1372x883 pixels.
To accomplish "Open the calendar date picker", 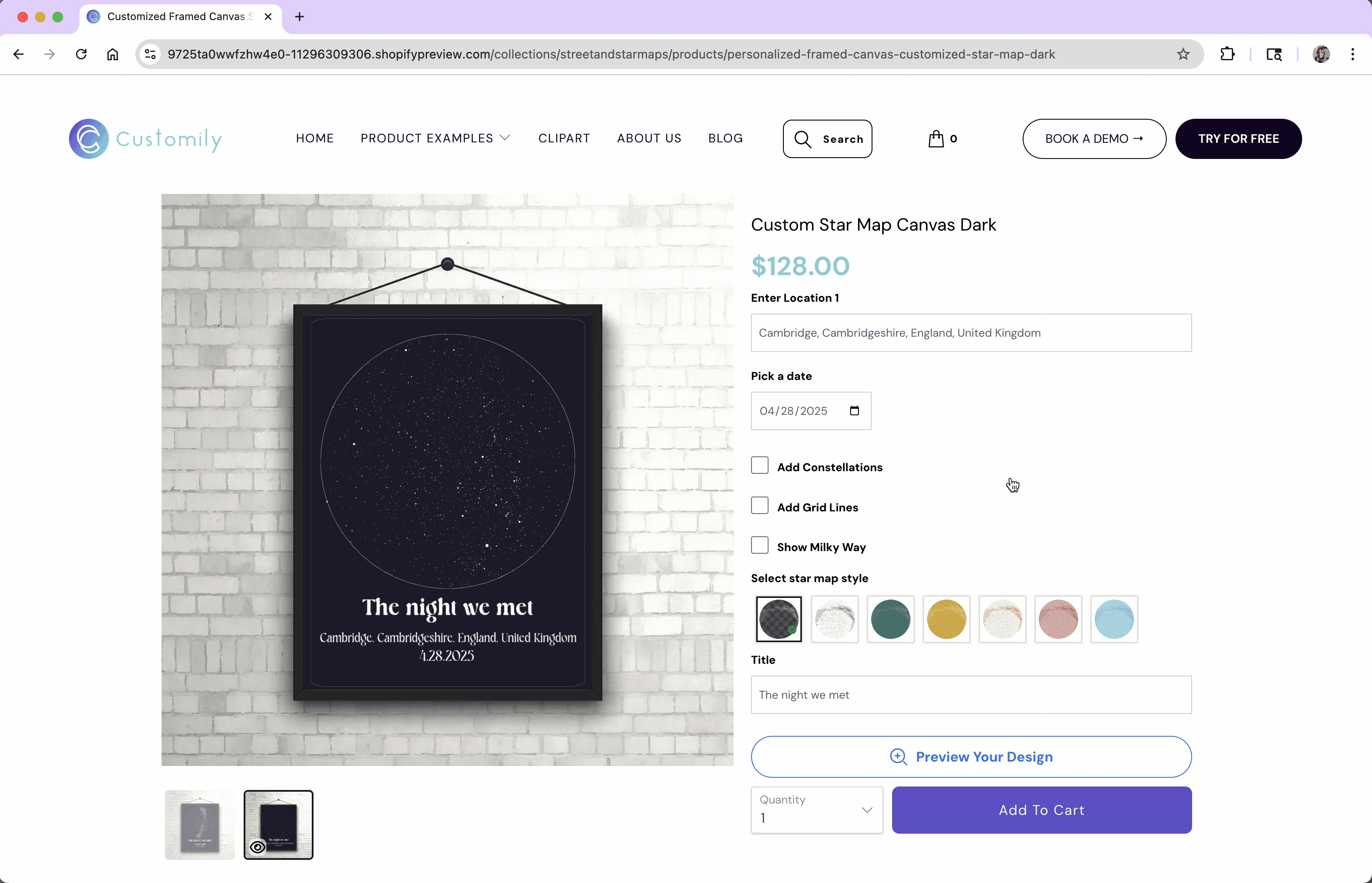I will 854,410.
